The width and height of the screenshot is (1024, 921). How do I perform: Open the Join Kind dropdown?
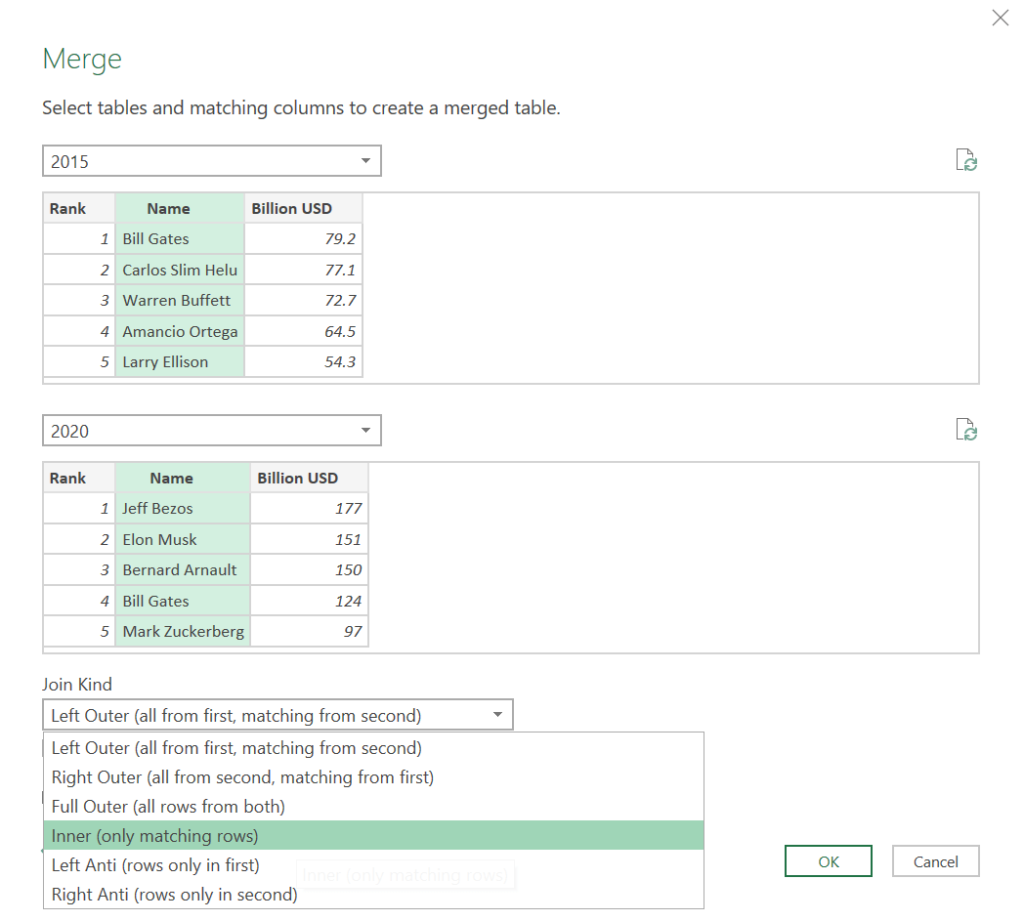tap(497, 714)
